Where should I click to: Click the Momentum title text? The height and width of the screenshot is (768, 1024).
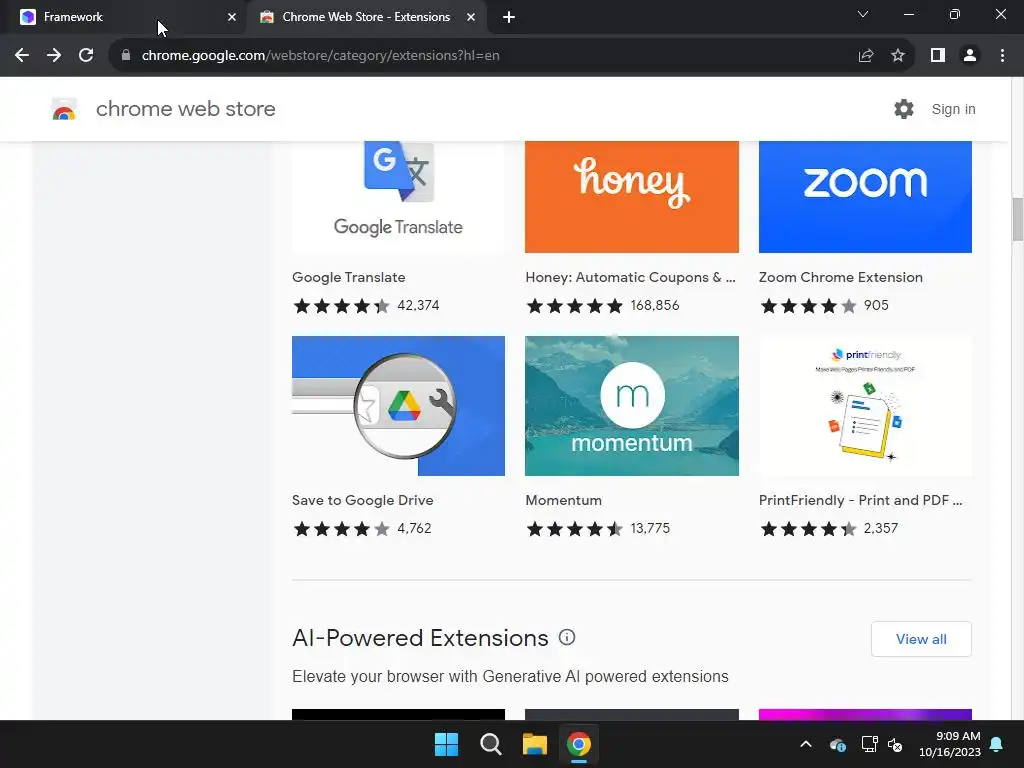click(x=564, y=500)
